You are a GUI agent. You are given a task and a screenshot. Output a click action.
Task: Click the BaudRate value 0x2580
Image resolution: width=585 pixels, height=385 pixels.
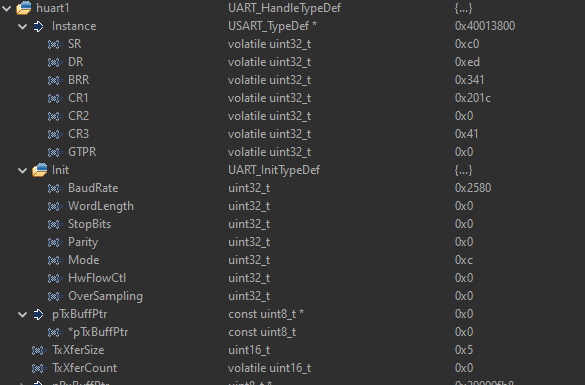click(473, 188)
